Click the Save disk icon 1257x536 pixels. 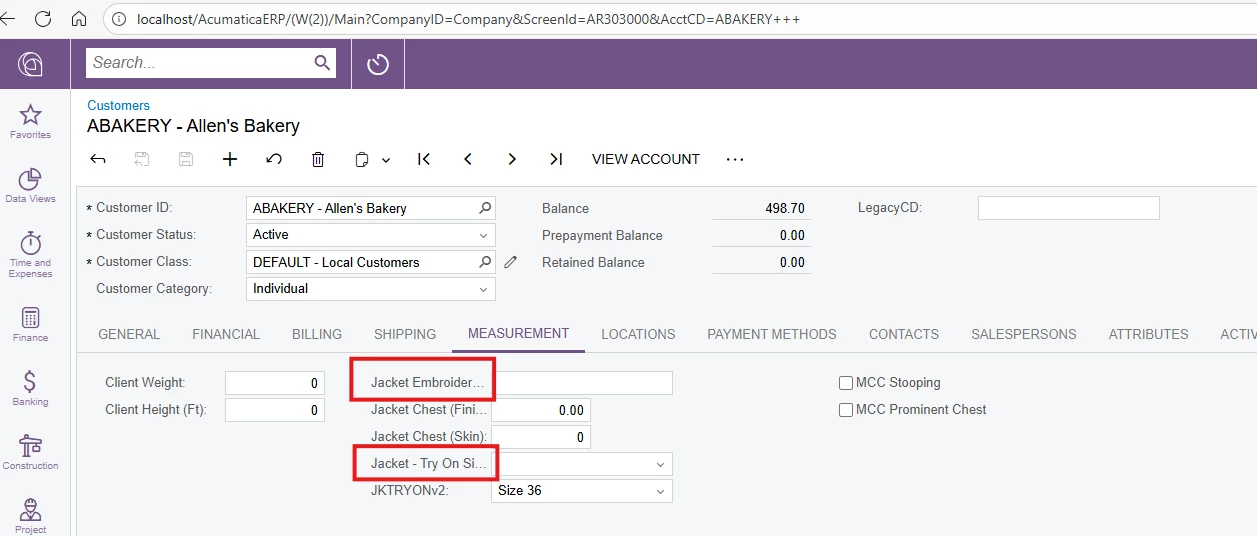coord(186,159)
